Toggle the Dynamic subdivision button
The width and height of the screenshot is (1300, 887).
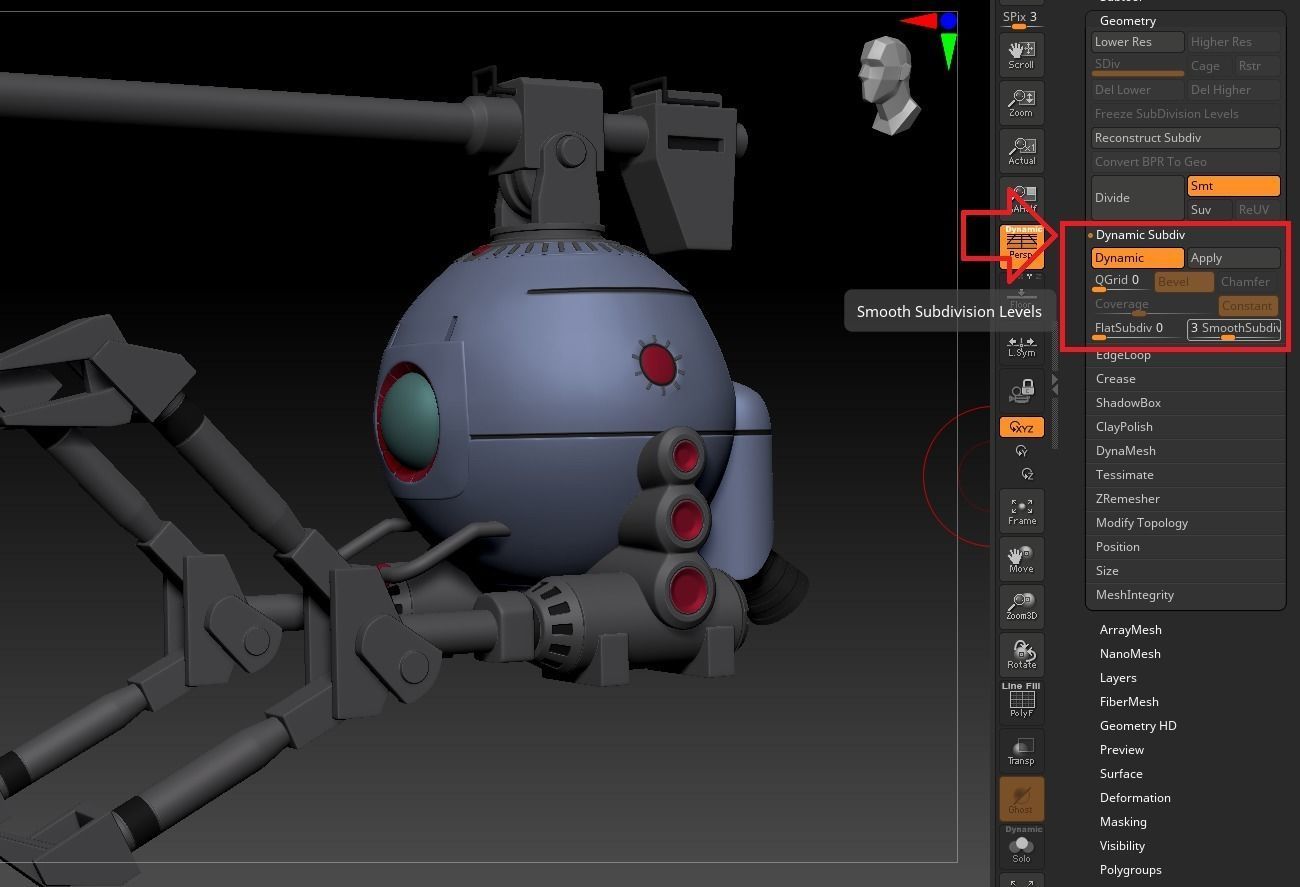(1137, 258)
